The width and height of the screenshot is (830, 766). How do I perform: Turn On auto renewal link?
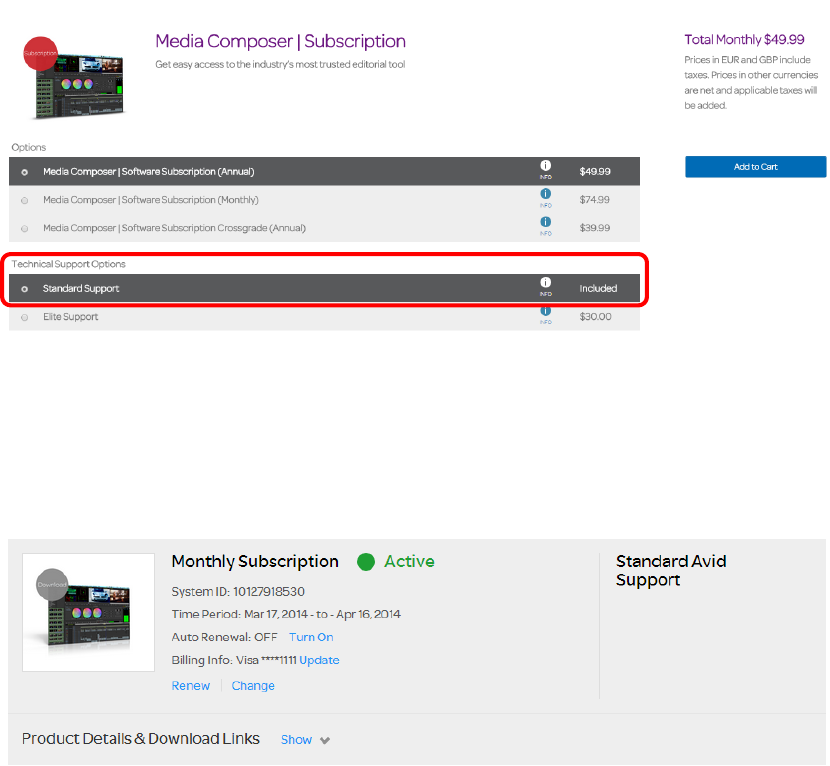311,637
